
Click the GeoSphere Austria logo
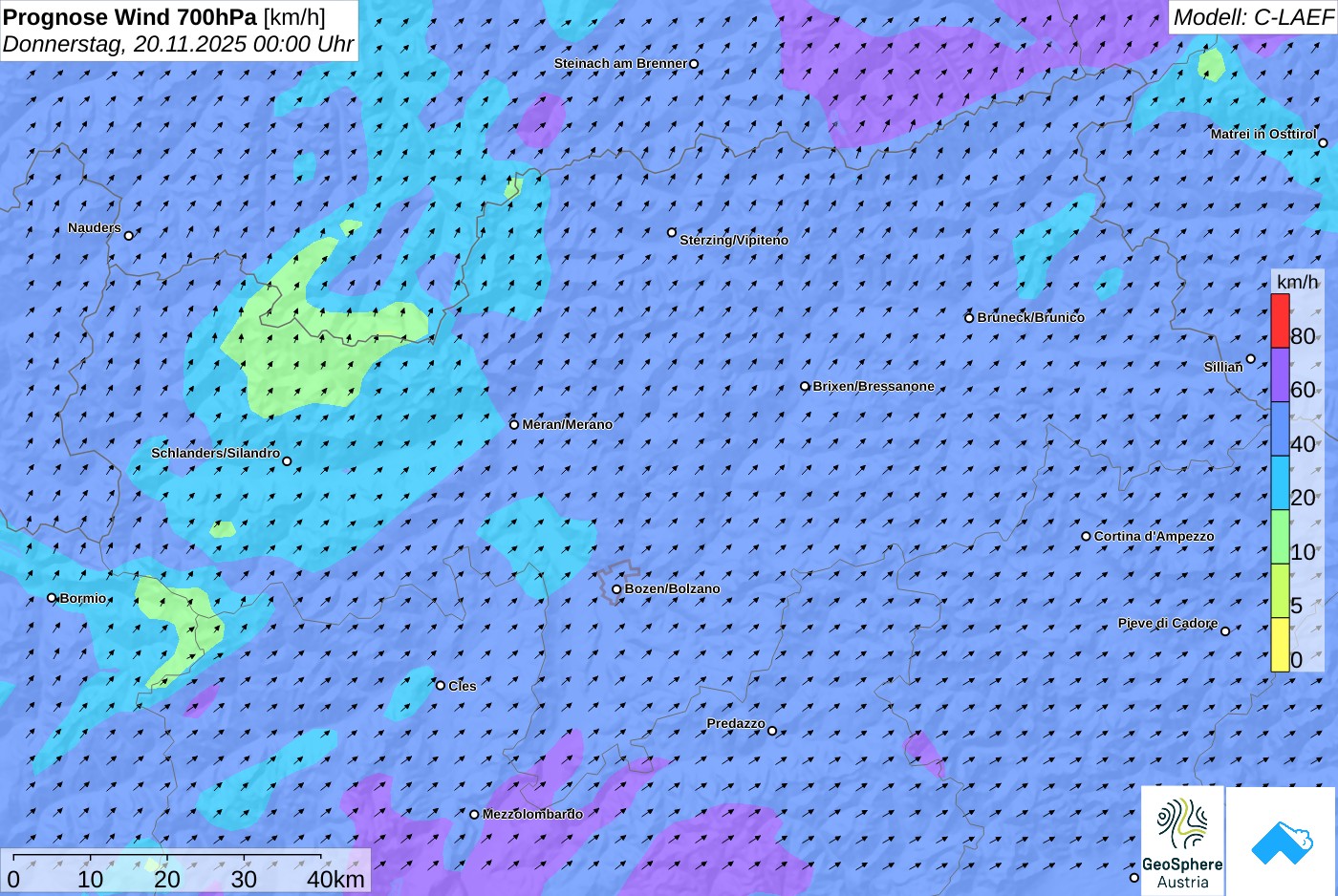(1182, 842)
